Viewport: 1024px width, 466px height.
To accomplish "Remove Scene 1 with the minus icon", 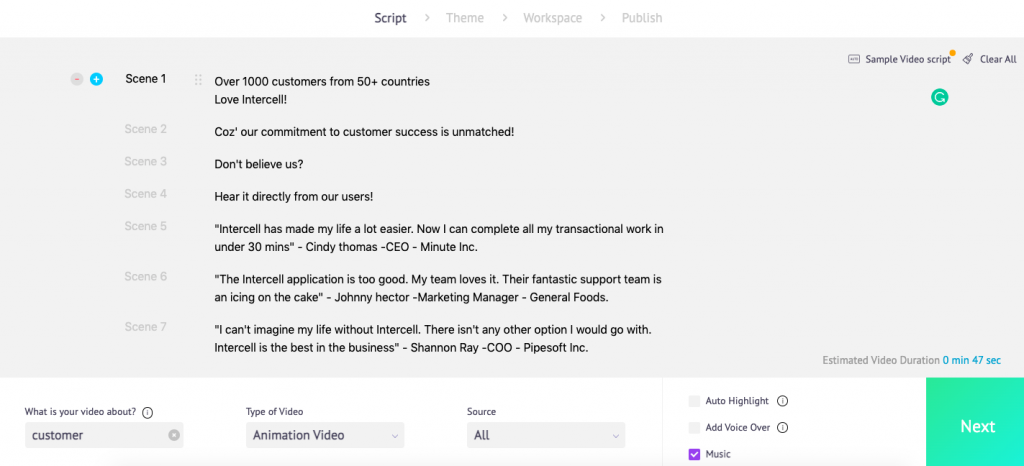I will pos(77,79).
